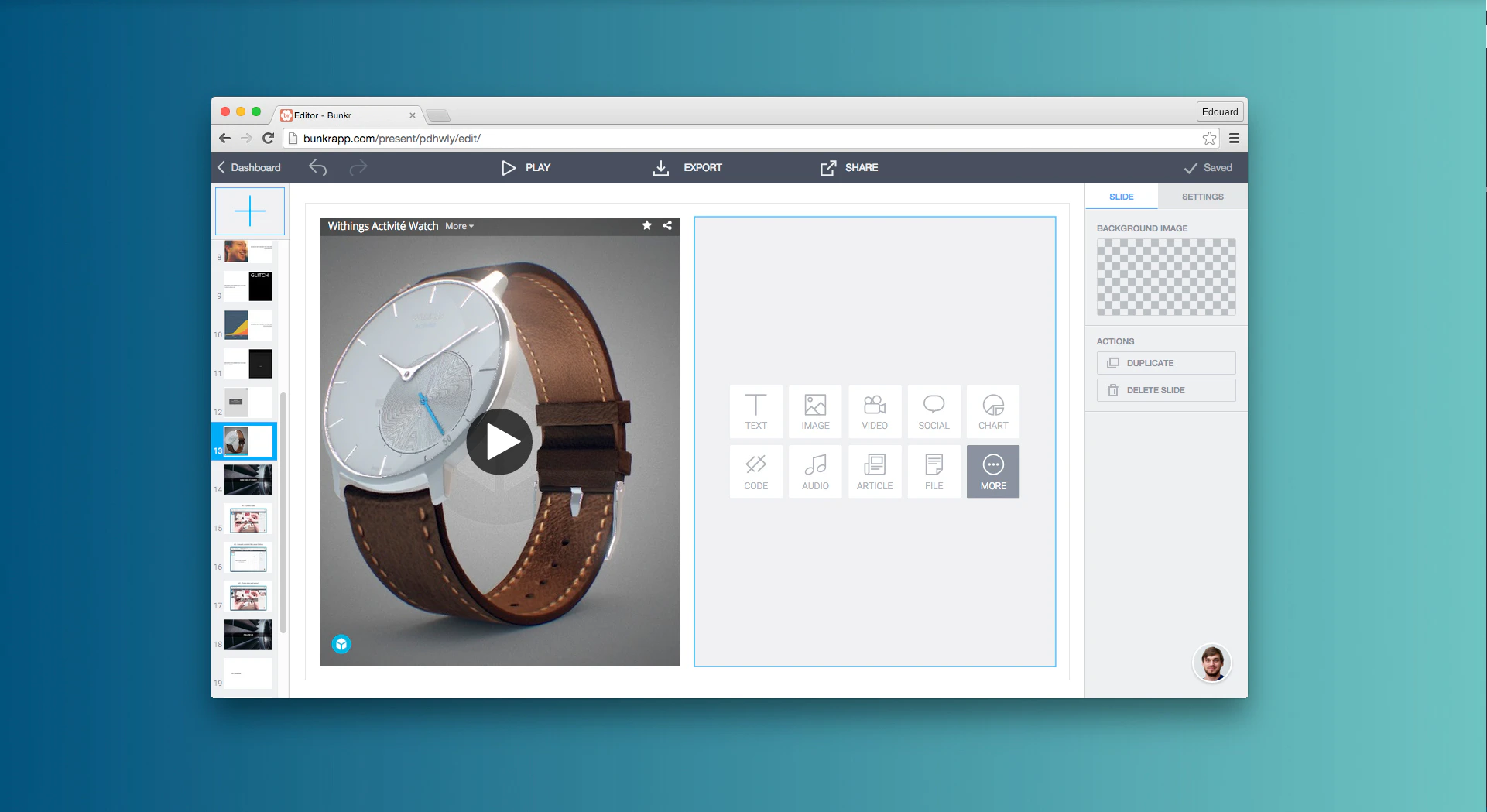The image size is (1487, 812).
Task: Duplicate the current slide
Action: tap(1166, 363)
